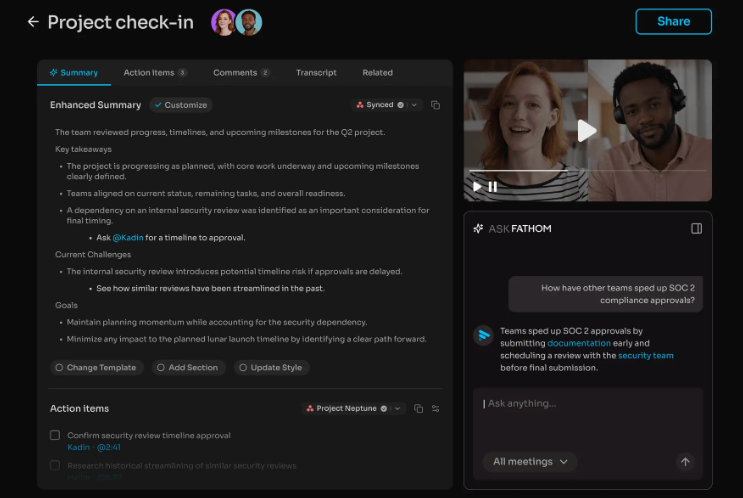Seek on the video progress bar
Image resolution: width=743 pixels, height=498 pixels.
point(588,170)
